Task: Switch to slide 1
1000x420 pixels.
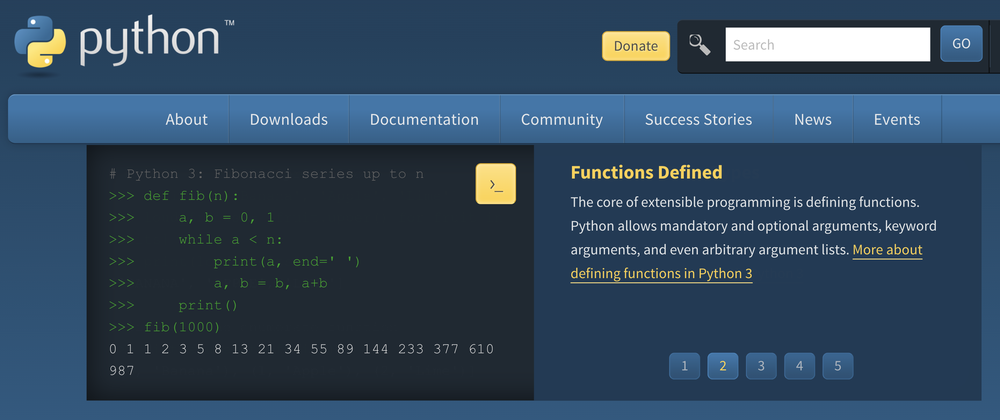Action: click(x=684, y=366)
